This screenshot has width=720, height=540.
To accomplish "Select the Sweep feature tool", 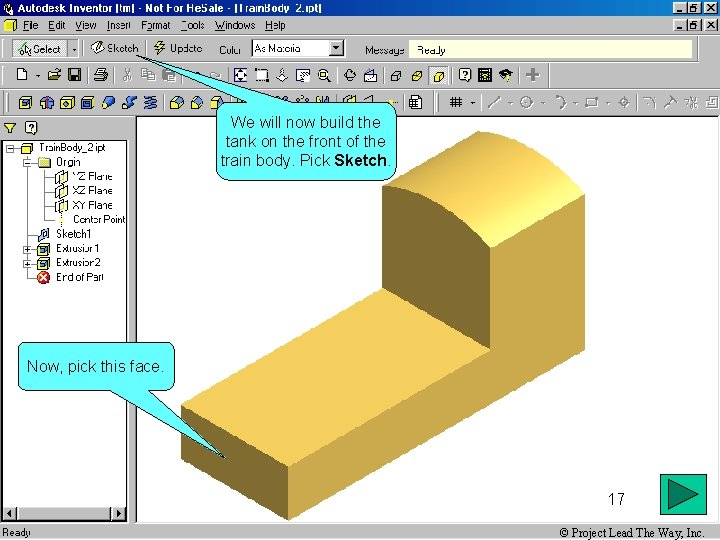I will coord(129,102).
